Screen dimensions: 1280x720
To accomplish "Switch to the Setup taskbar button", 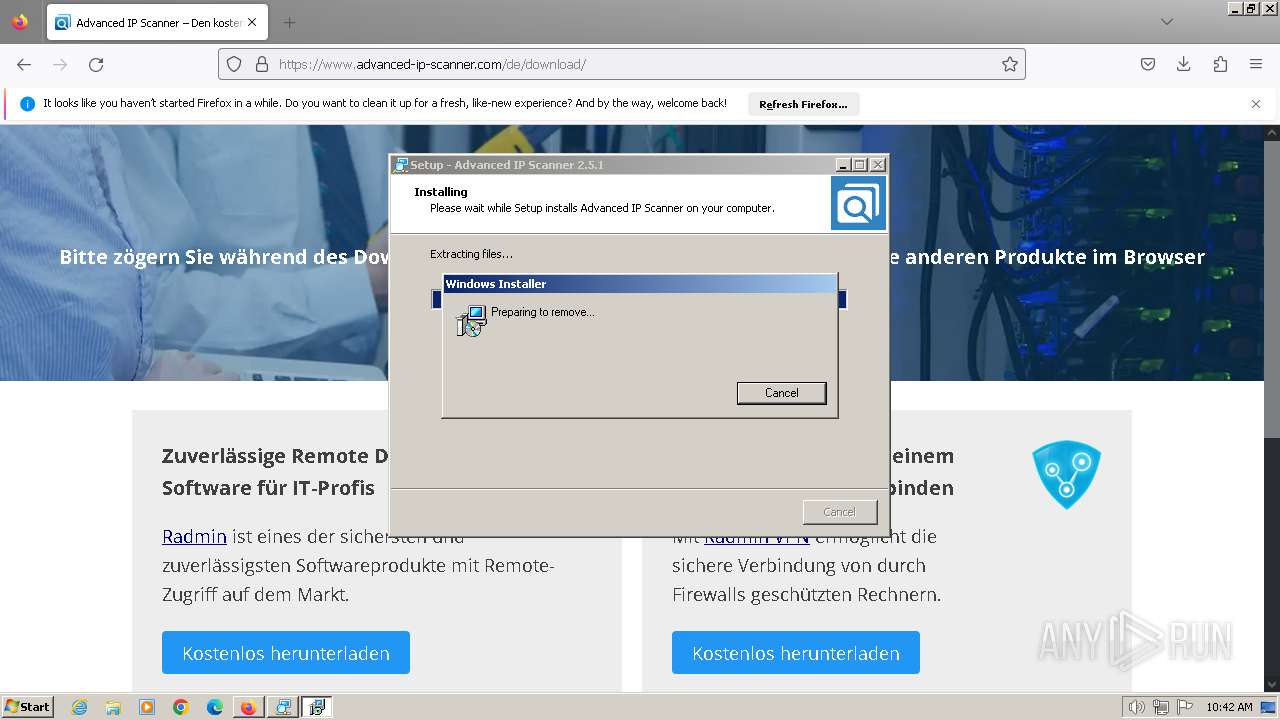I will (x=283, y=707).
